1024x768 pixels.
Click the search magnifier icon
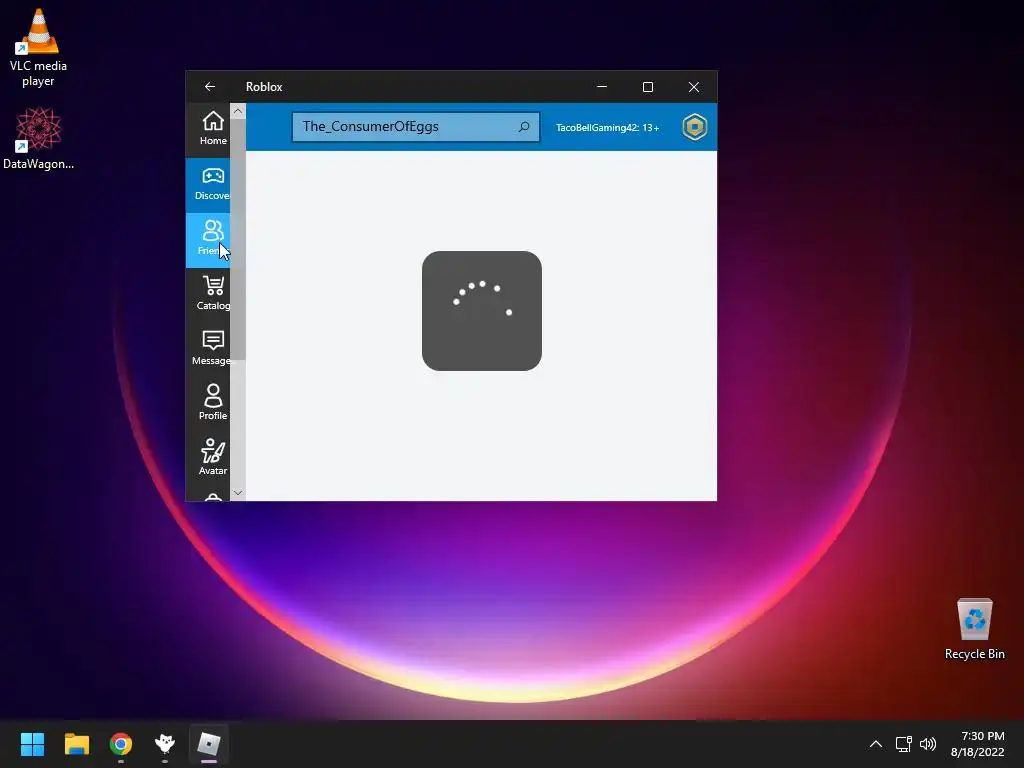[x=524, y=127]
